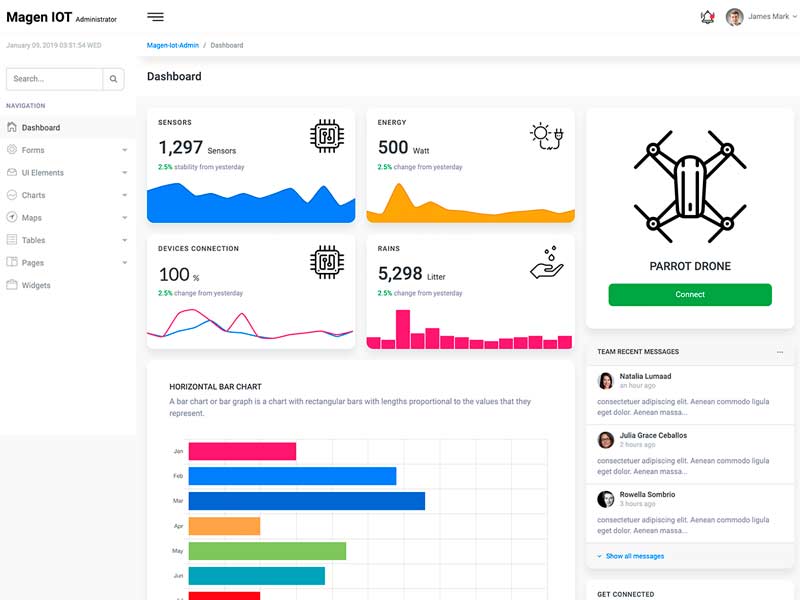This screenshot has width=800, height=600.
Task: Click the chevron beside Show all messages
Action: coord(599,556)
